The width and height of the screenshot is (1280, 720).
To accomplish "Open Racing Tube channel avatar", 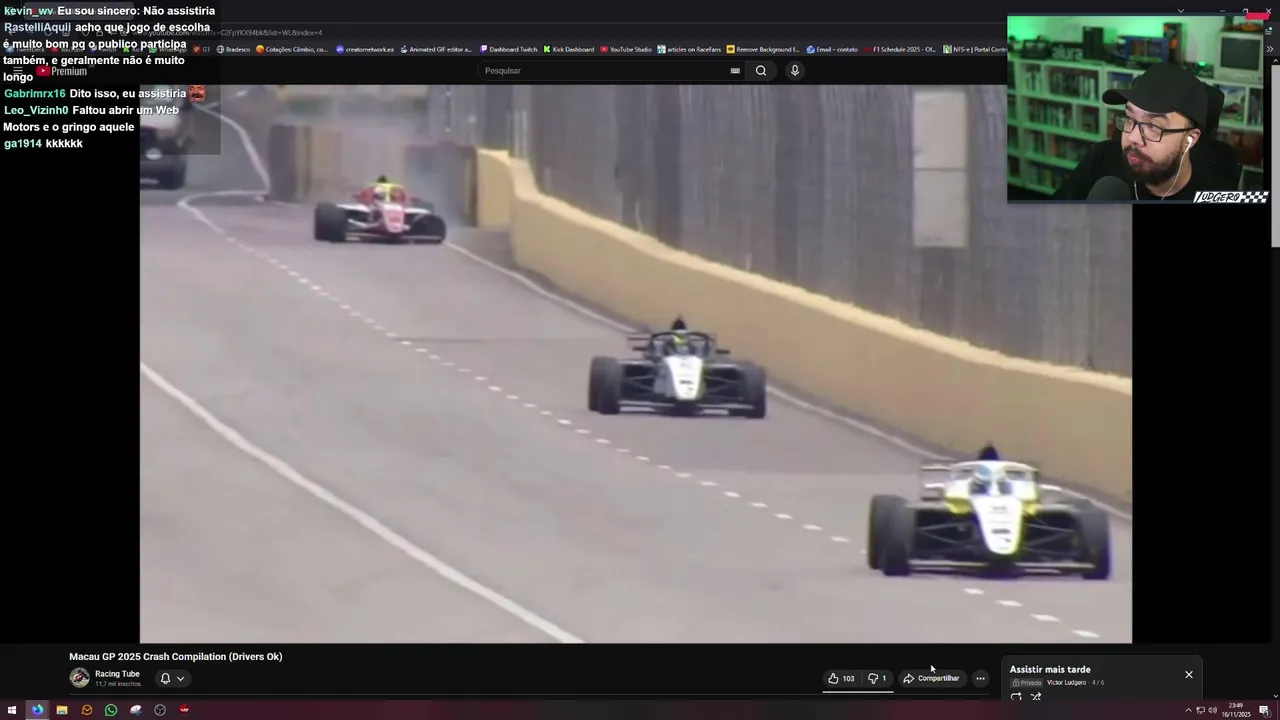I will [x=79, y=678].
